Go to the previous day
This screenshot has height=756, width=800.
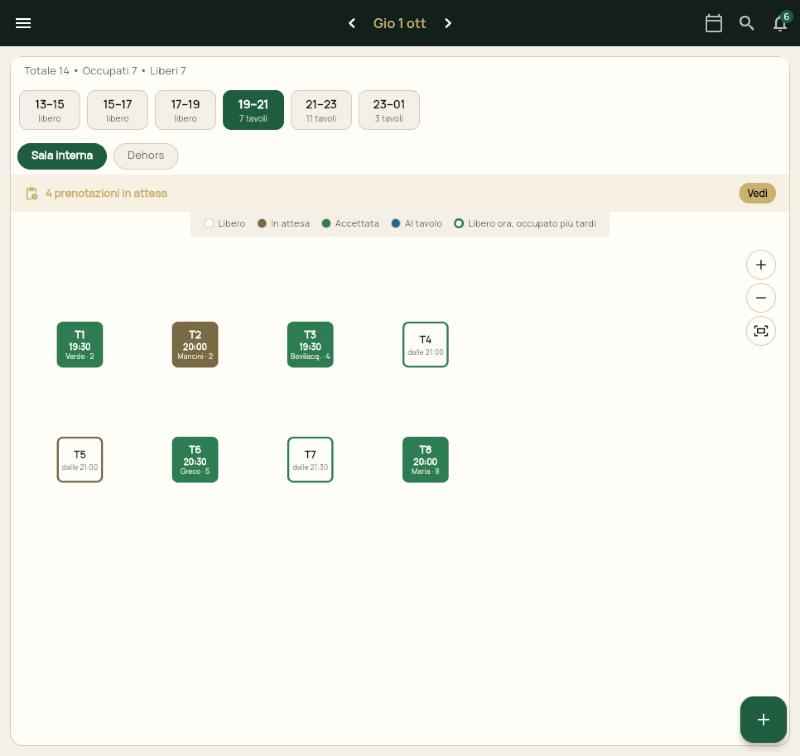coord(352,23)
